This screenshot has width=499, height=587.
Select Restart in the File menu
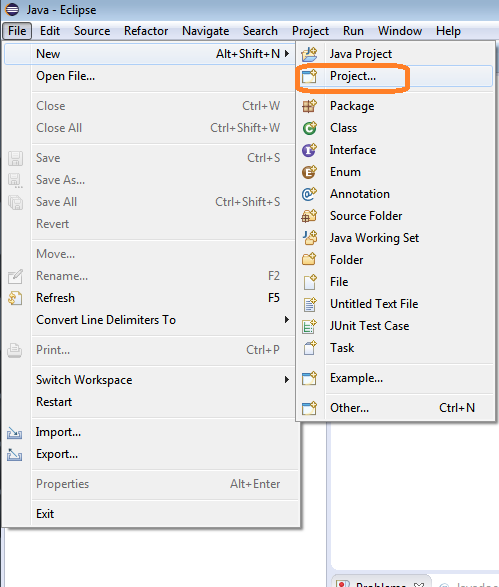pos(149,402)
